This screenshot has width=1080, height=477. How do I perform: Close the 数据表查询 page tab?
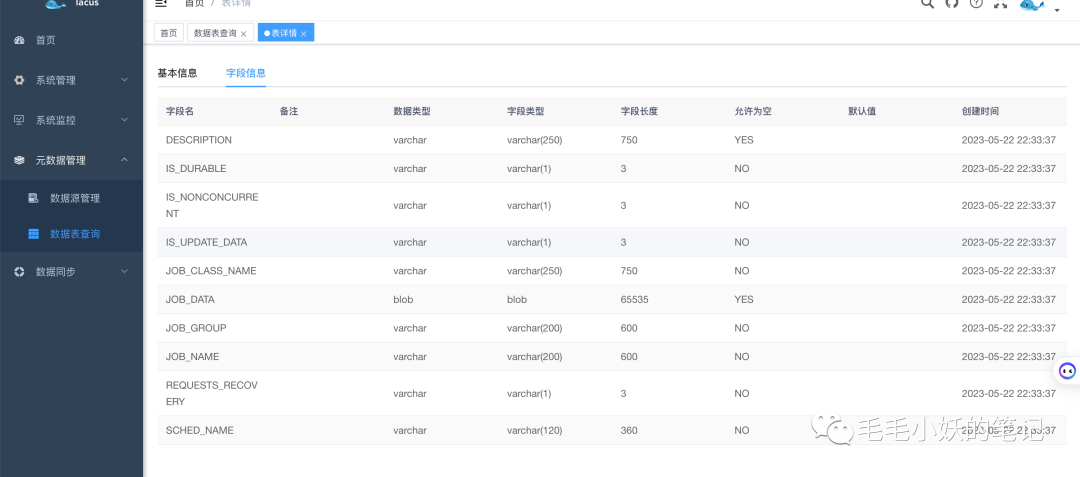pyautogui.click(x=243, y=34)
